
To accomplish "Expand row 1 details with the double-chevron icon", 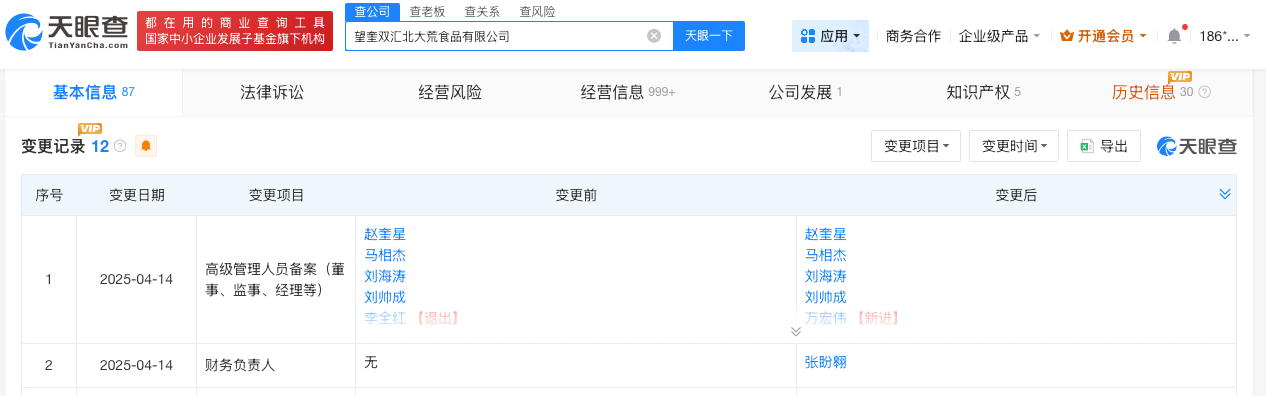I will (796, 331).
